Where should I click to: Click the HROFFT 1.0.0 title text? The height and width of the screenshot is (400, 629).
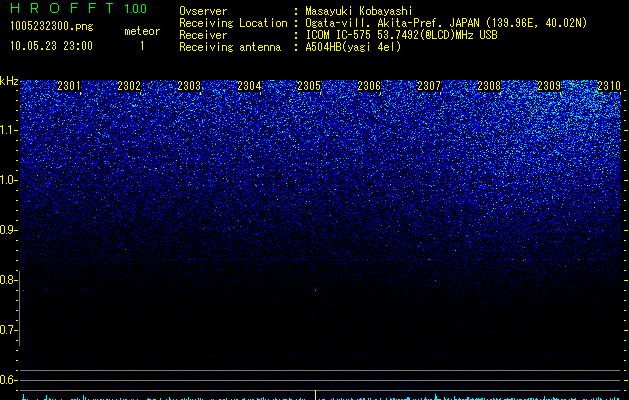78,8
